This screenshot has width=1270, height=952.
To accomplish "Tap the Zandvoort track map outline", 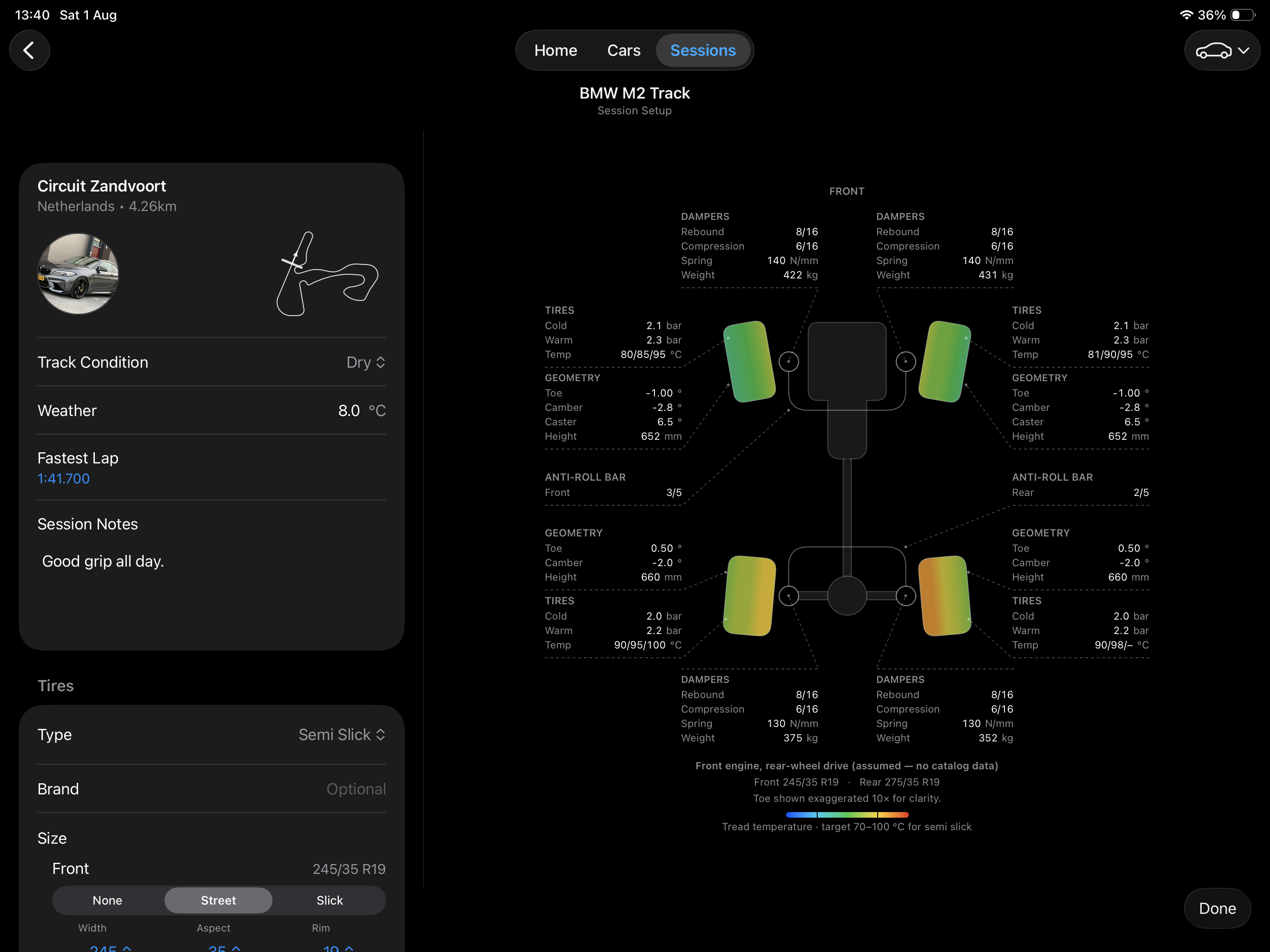I will [327, 273].
